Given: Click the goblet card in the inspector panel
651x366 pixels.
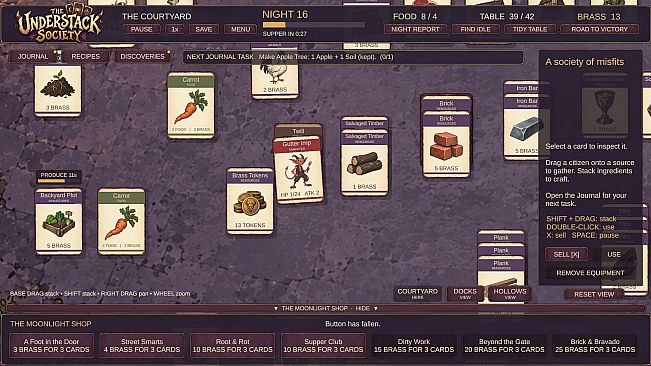Looking at the screenshot, I should (x=604, y=105).
